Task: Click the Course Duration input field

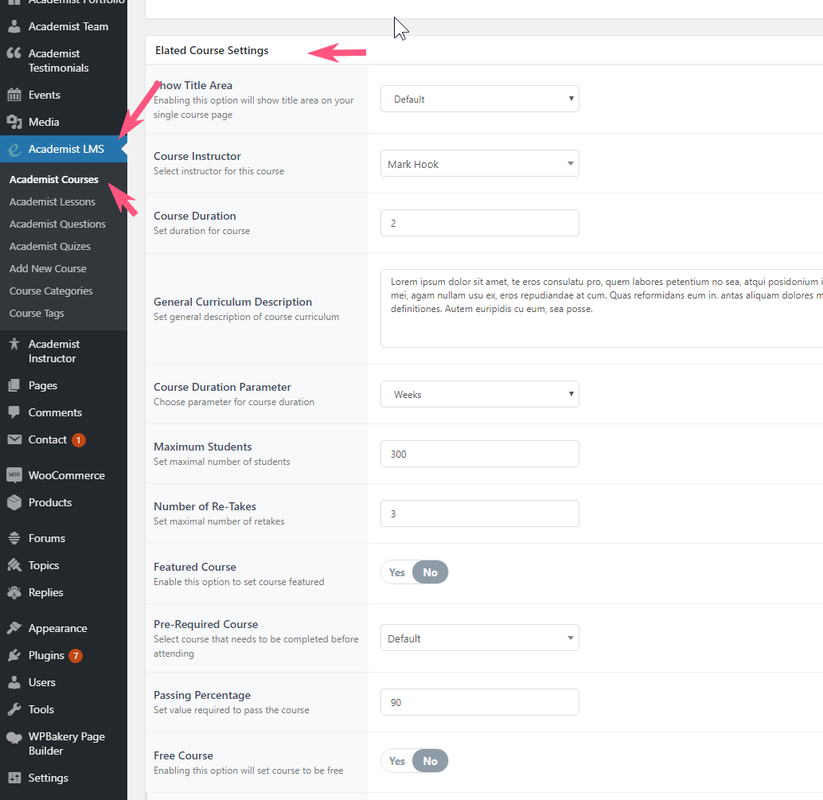Action: [x=480, y=223]
